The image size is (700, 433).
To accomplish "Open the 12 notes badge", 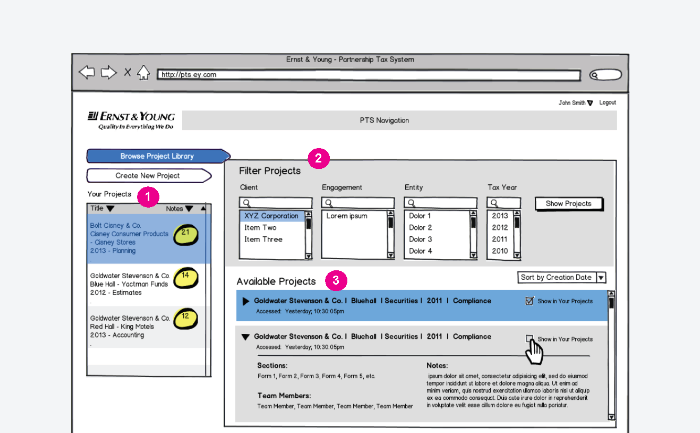I will pyautogui.click(x=185, y=319).
